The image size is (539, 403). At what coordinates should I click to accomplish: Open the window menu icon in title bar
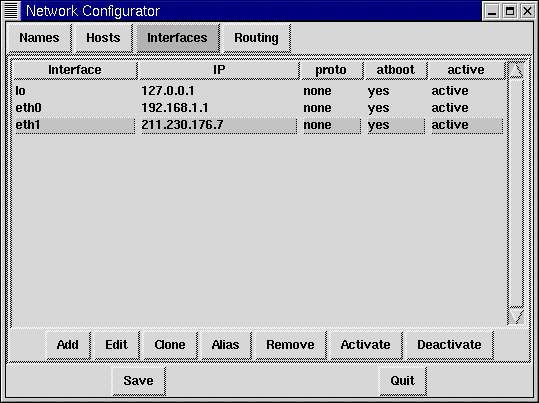(11, 11)
